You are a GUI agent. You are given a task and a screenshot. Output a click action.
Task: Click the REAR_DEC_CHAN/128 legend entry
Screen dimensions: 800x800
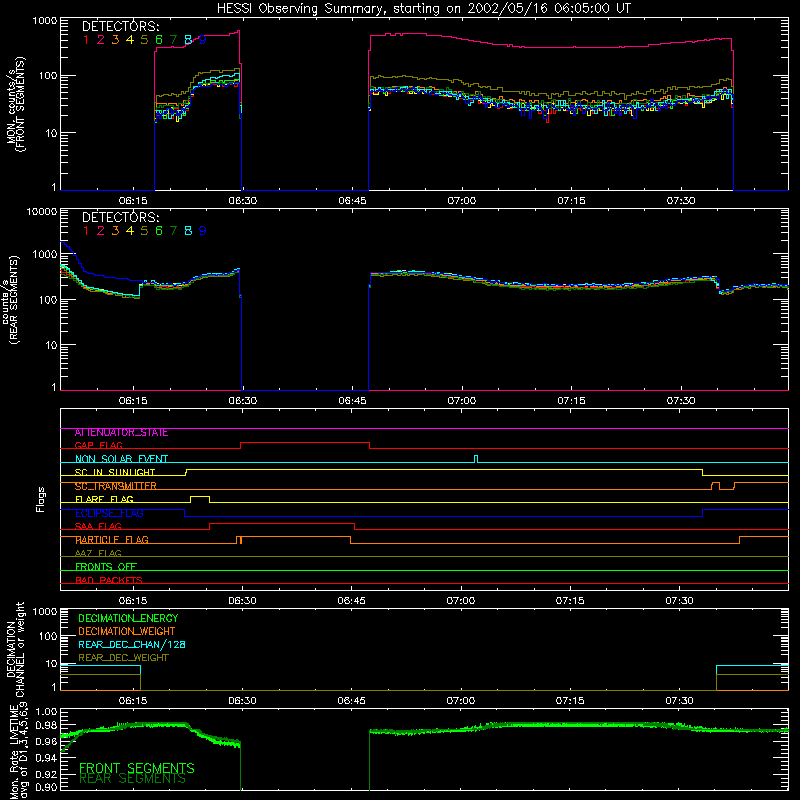[x=132, y=645]
